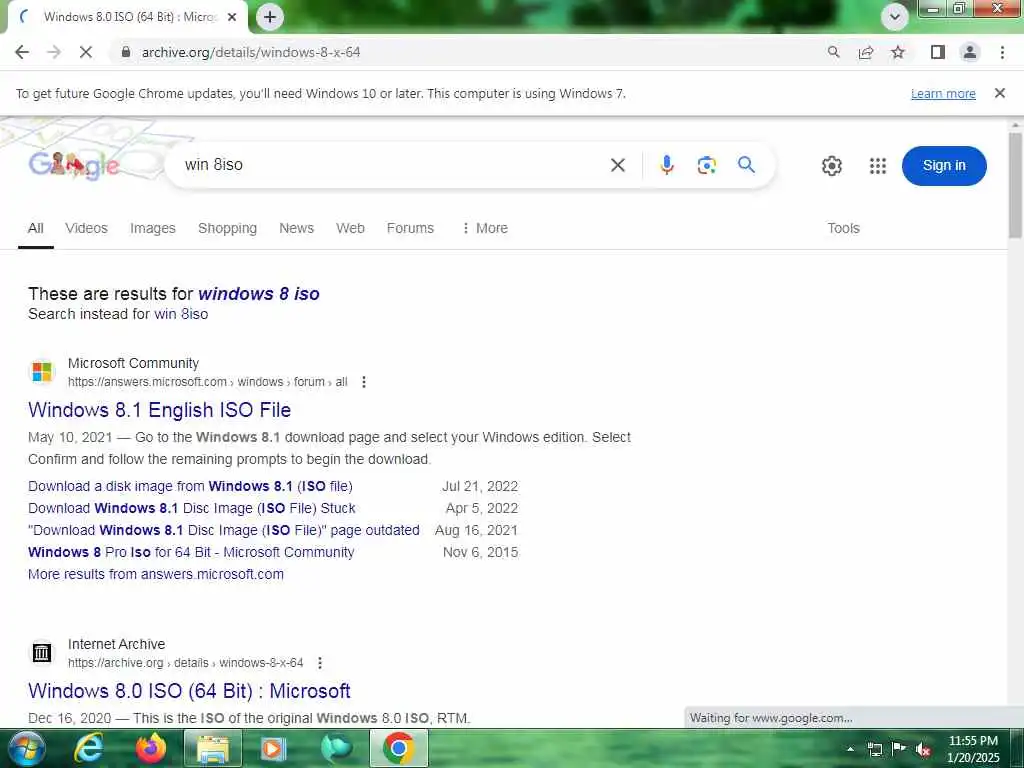
Task: Dismiss the Chrome update notification bar
Action: coord(1000,93)
